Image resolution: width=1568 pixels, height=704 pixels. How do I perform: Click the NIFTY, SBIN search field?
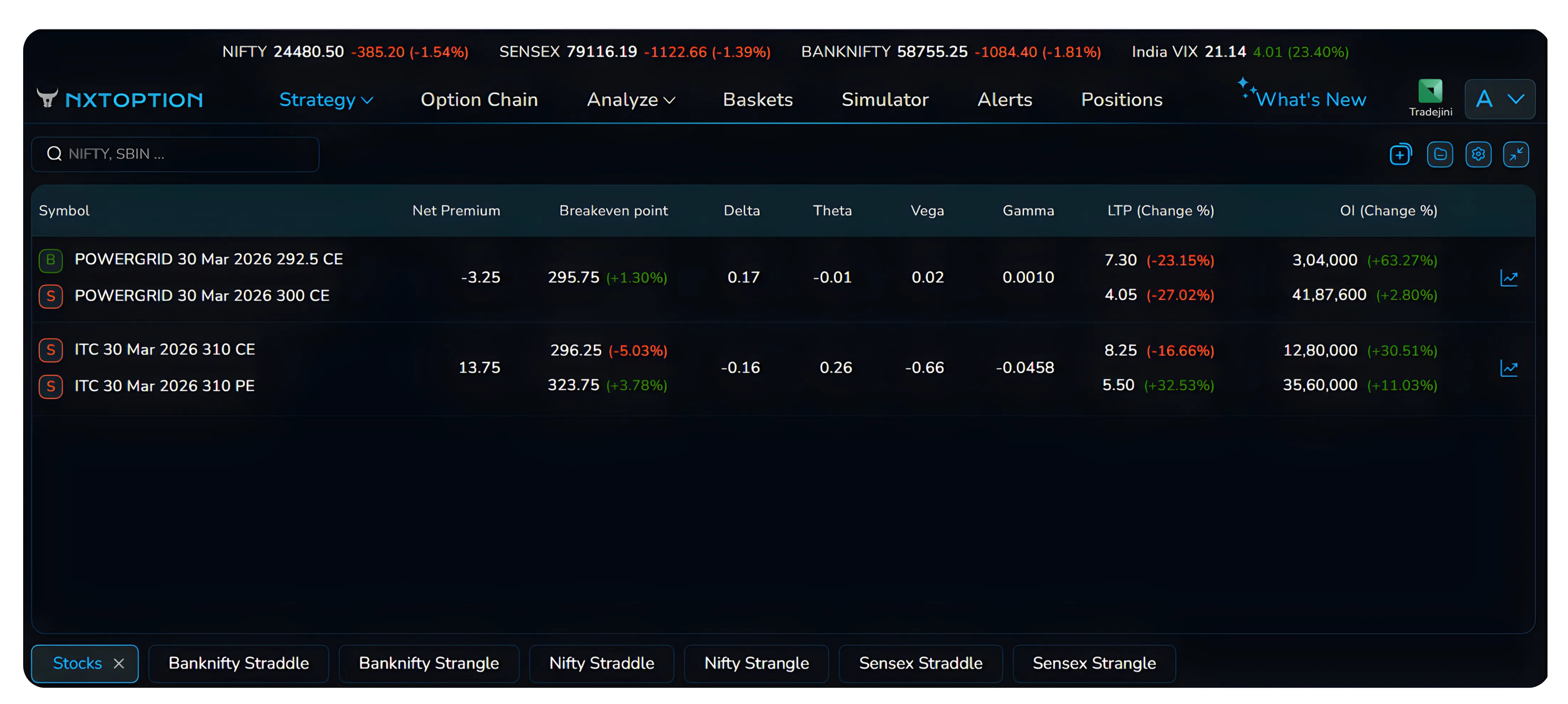[175, 154]
